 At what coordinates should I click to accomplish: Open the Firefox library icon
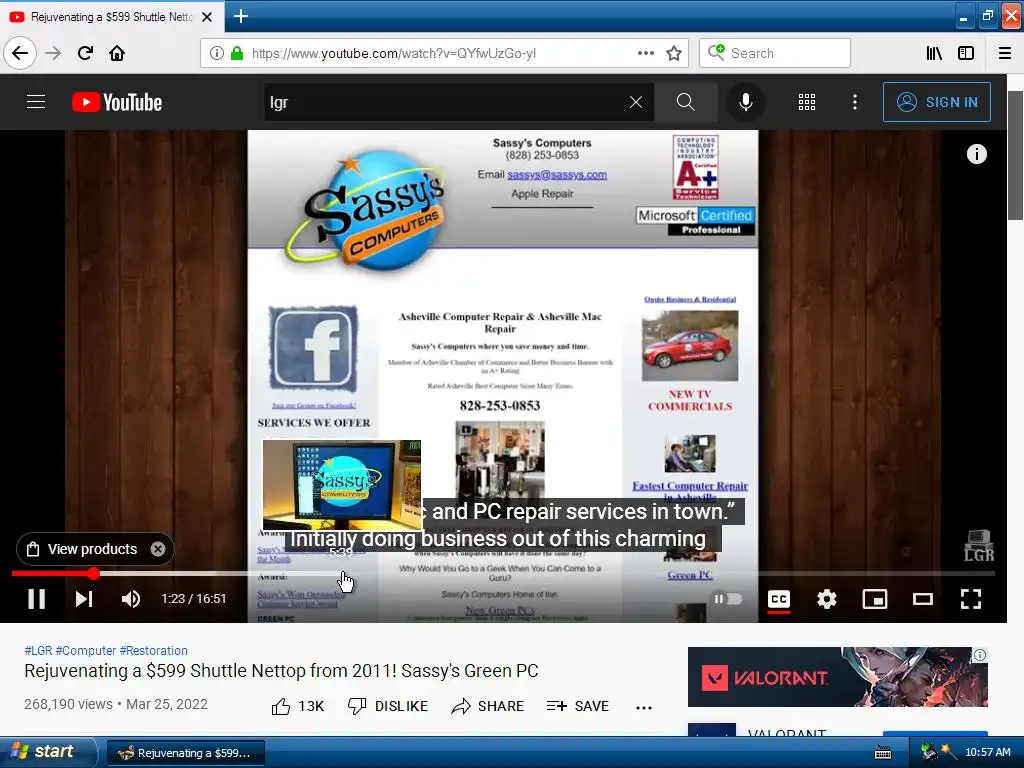coord(934,54)
